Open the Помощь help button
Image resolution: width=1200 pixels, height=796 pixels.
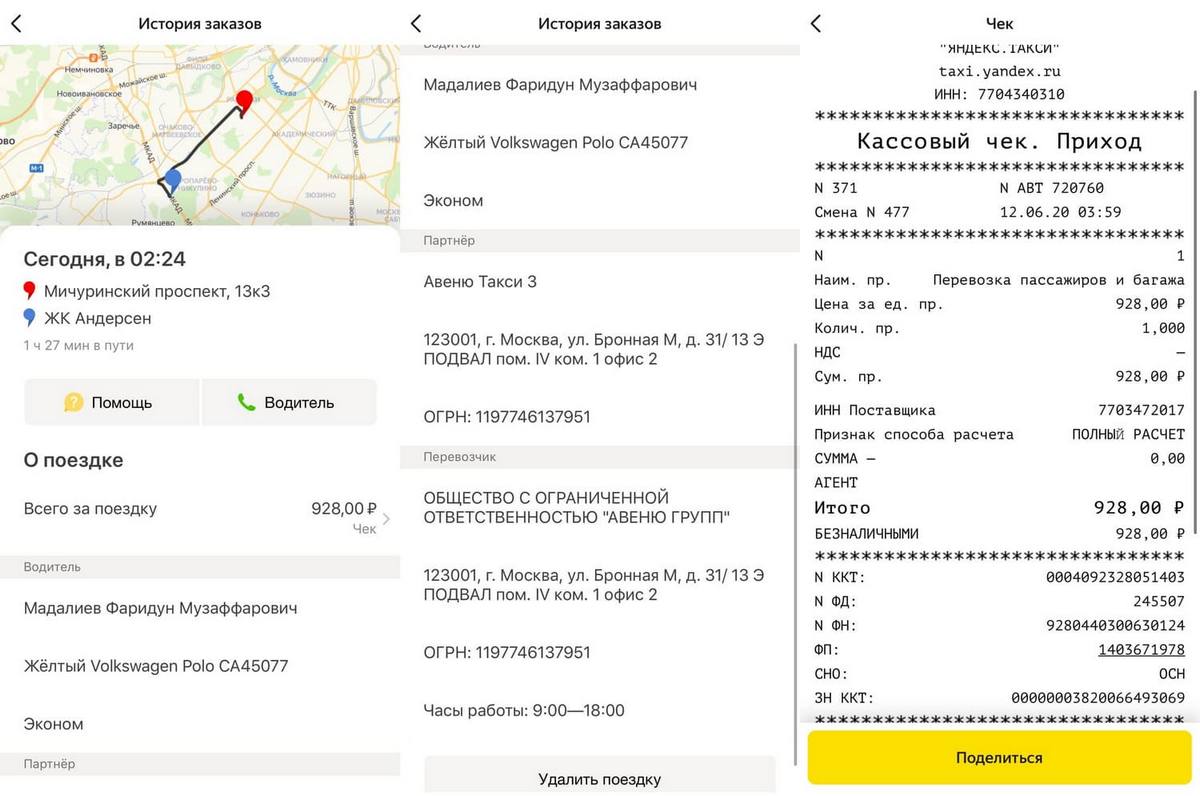coord(112,403)
